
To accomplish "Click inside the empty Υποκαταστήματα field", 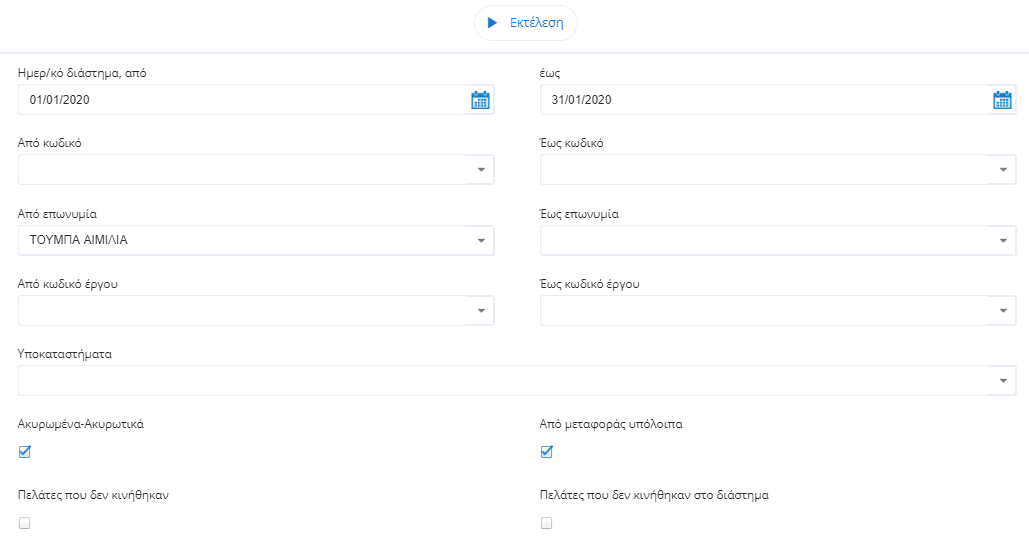I will [500, 381].
